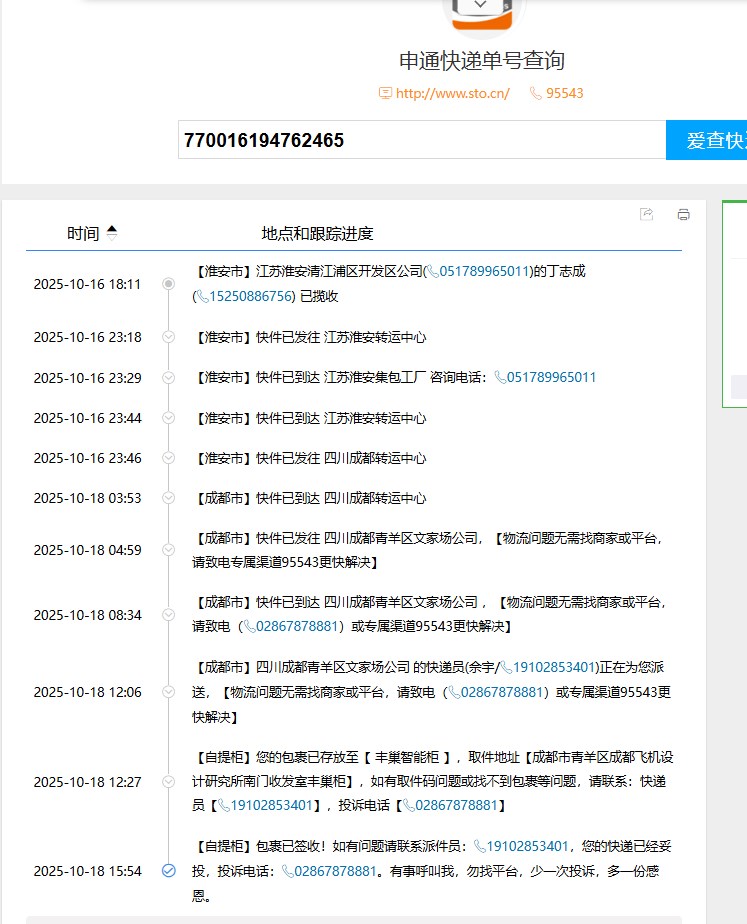The width and height of the screenshot is (747, 924).
Task: Click phone 051789965011 in 集包工厂 entry
Action: (x=551, y=377)
